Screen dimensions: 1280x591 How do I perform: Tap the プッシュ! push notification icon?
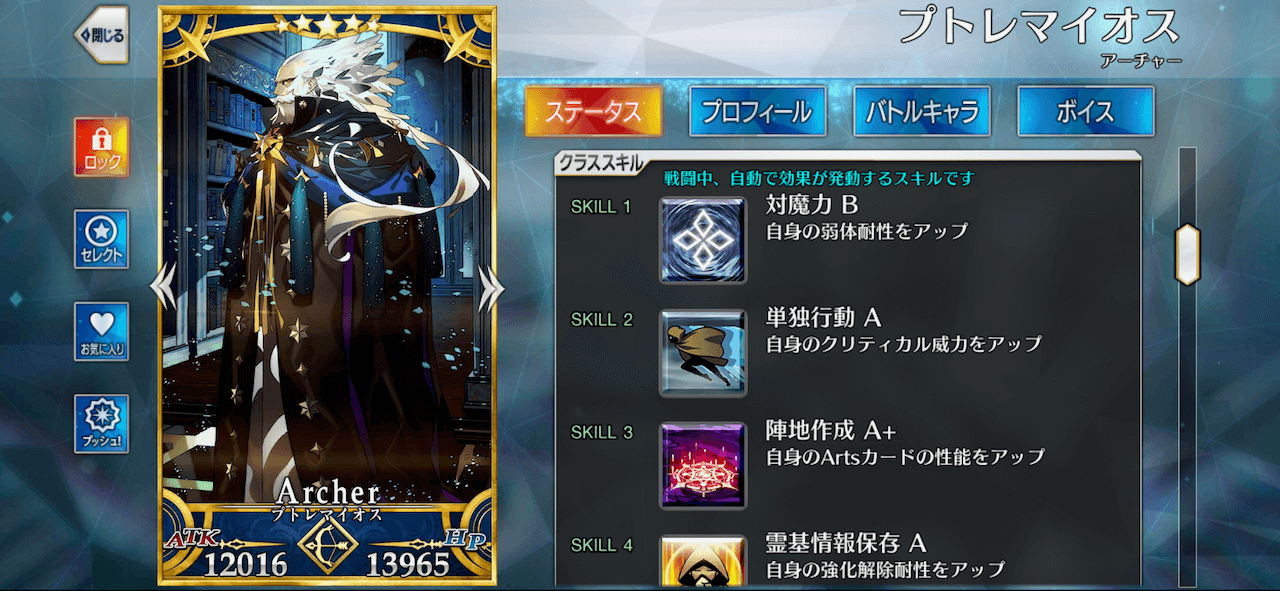[101, 423]
